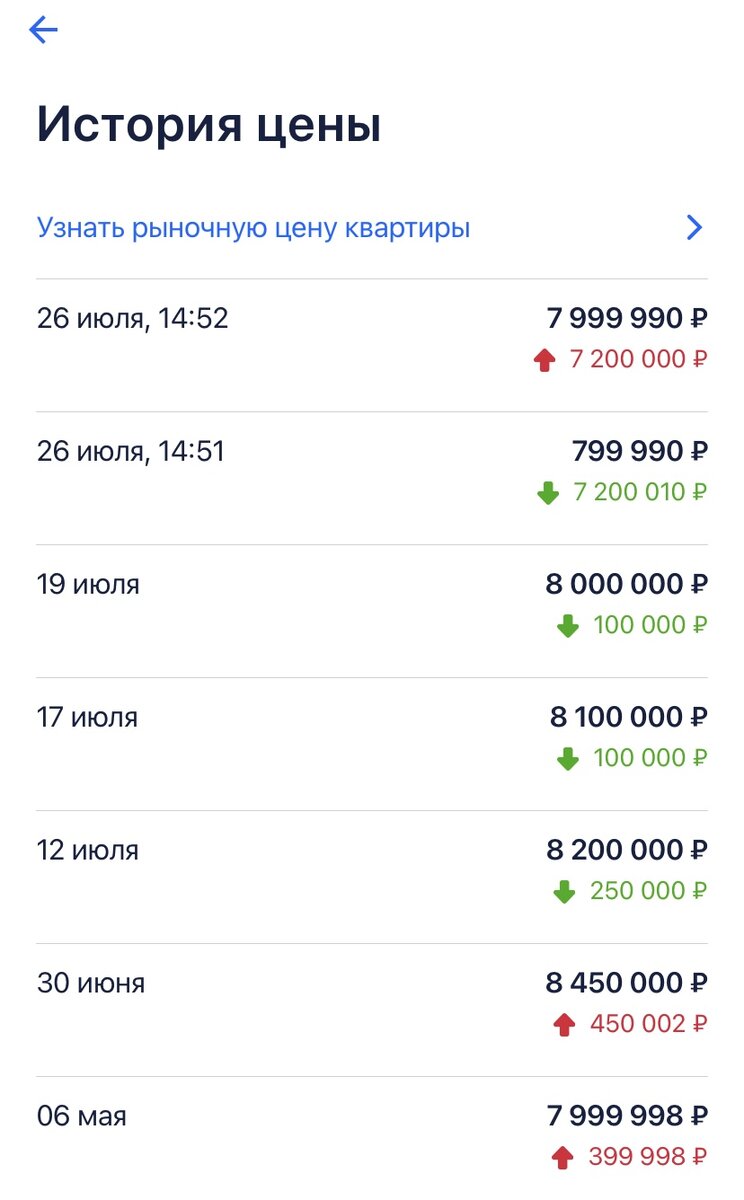The width and height of the screenshot is (744, 1200).
Task: Click the 'История цены' heading
Action: coord(209,127)
